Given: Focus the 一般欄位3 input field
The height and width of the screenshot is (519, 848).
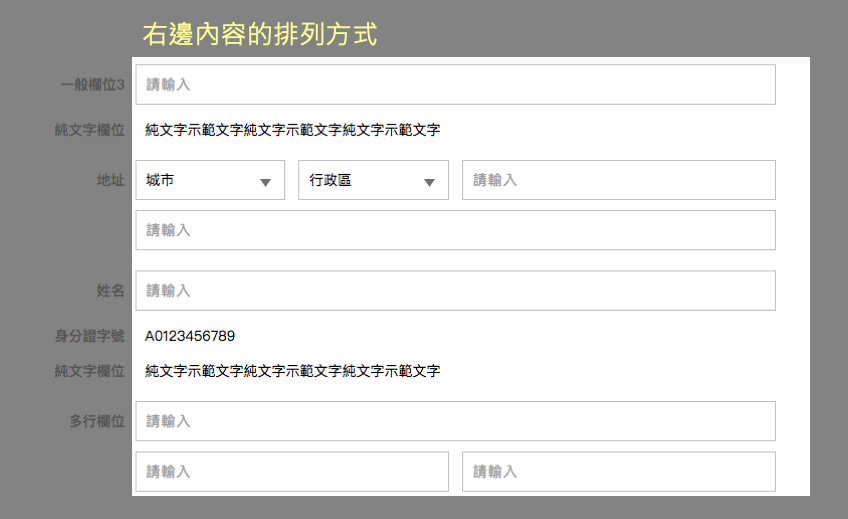Looking at the screenshot, I should pyautogui.click(x=455, y=84).
